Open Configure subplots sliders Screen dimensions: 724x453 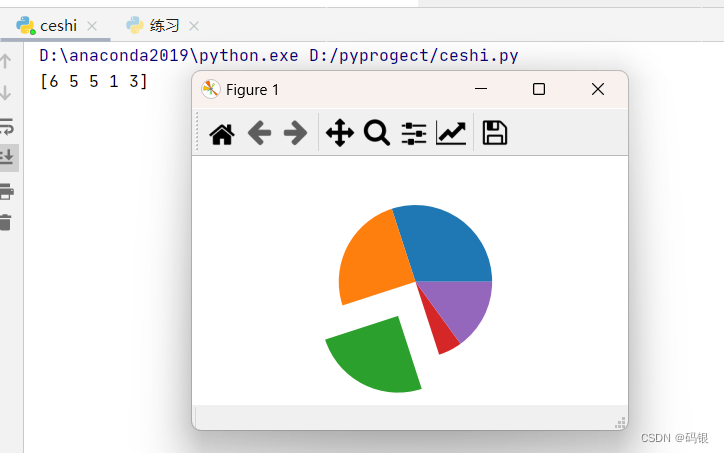point(414,133)
